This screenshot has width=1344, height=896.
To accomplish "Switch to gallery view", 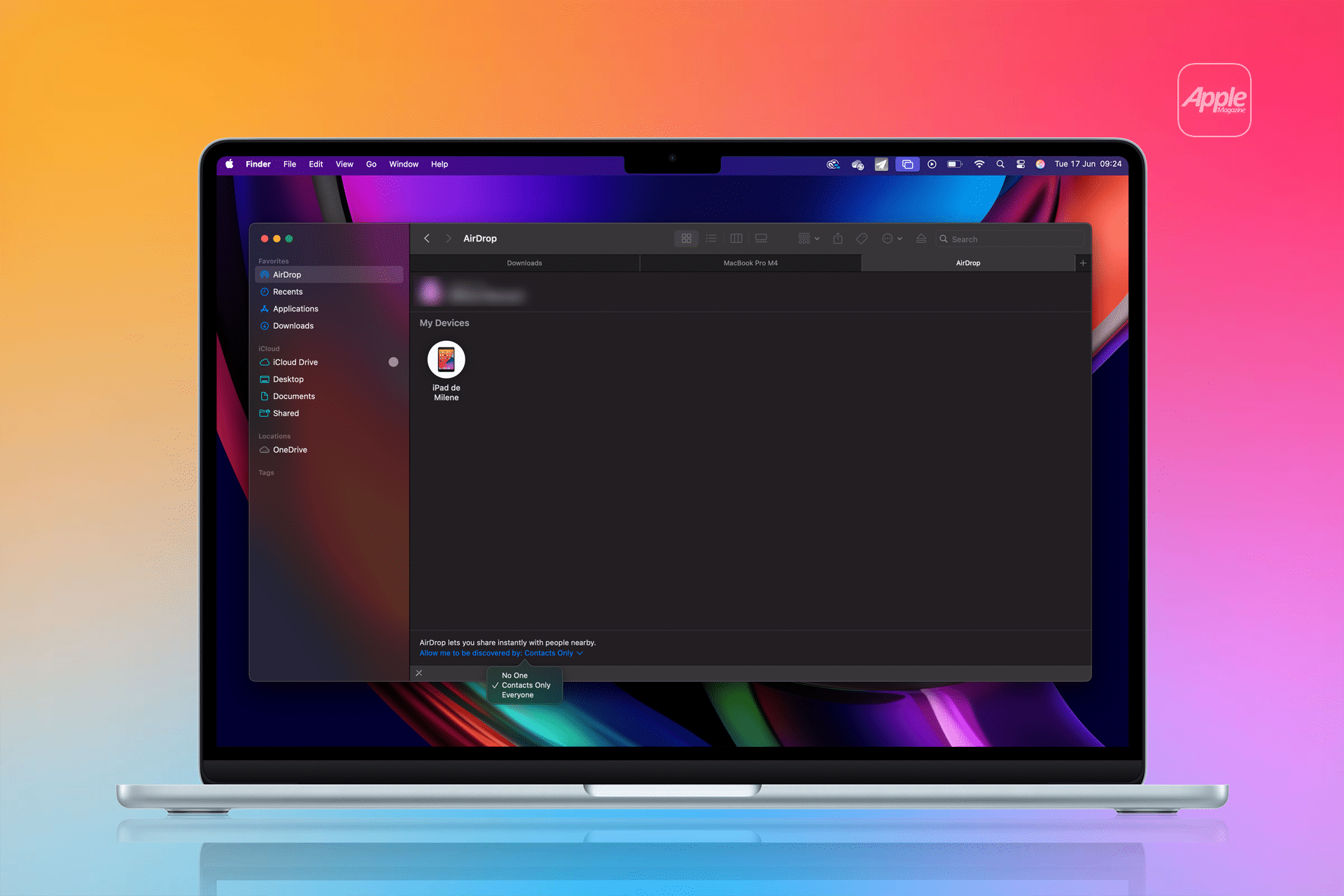I will tap(761, 239).
